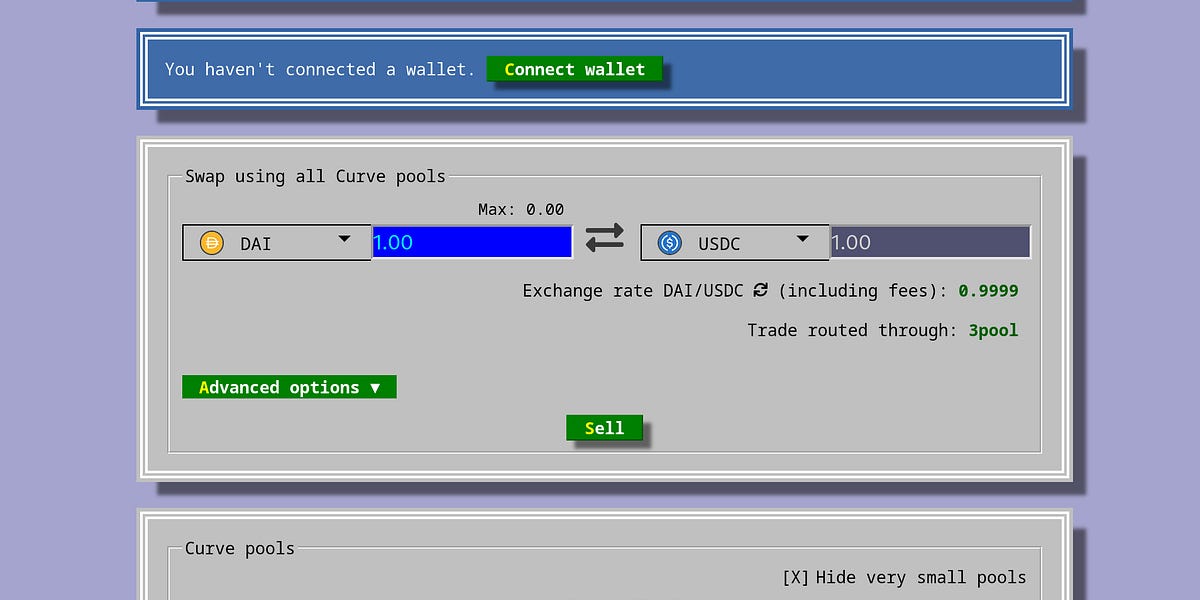Click the down-arrow inside Advanced options
Viewport: 1200px width, 600px height.
tap(375, 387)
